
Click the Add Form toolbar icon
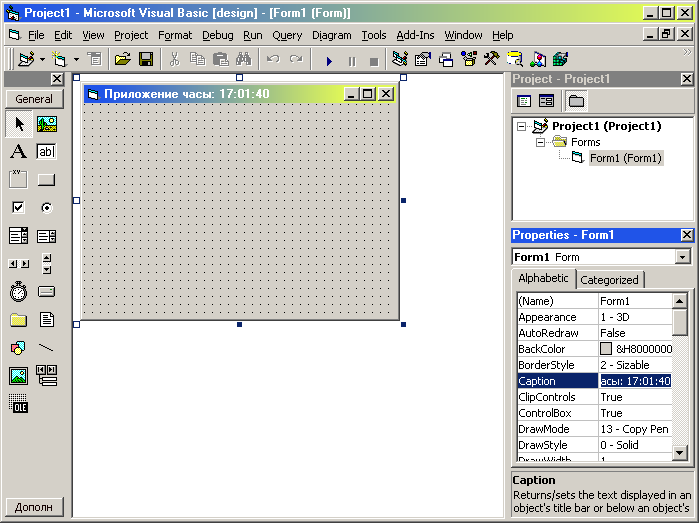pos(60,59)
